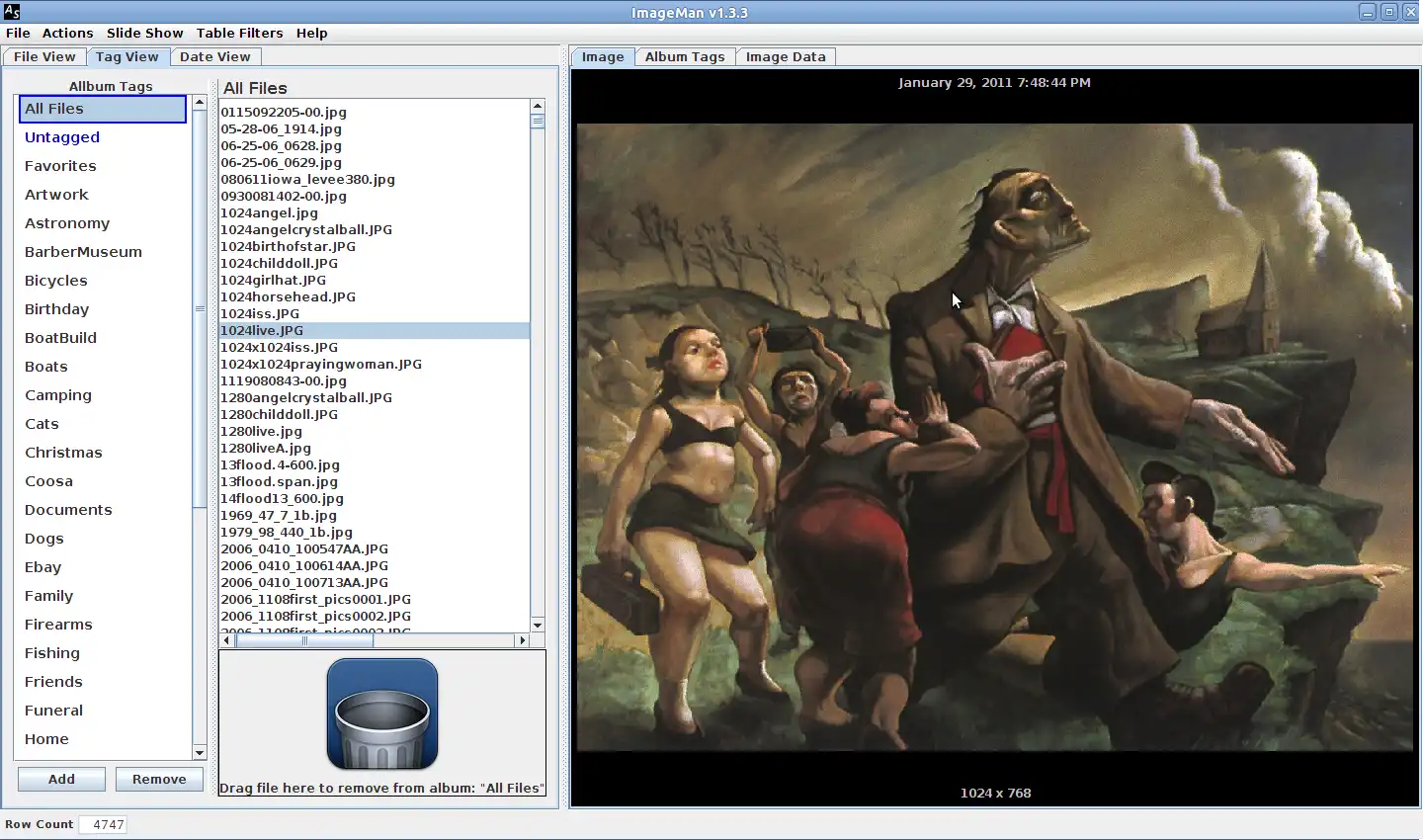
Task: Click the file list horizontal scrollbar thumb
Action: pos(304,640)
